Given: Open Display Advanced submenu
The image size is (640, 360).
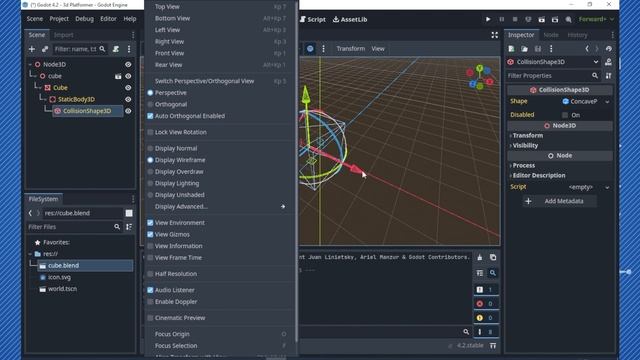Looking at the screenshot, I should tap(220, 207).
